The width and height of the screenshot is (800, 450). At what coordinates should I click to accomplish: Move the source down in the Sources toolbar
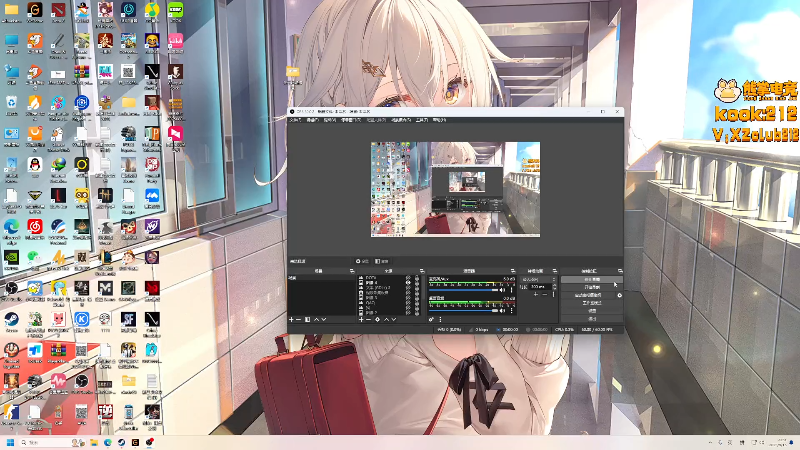[x=394, y=319]
